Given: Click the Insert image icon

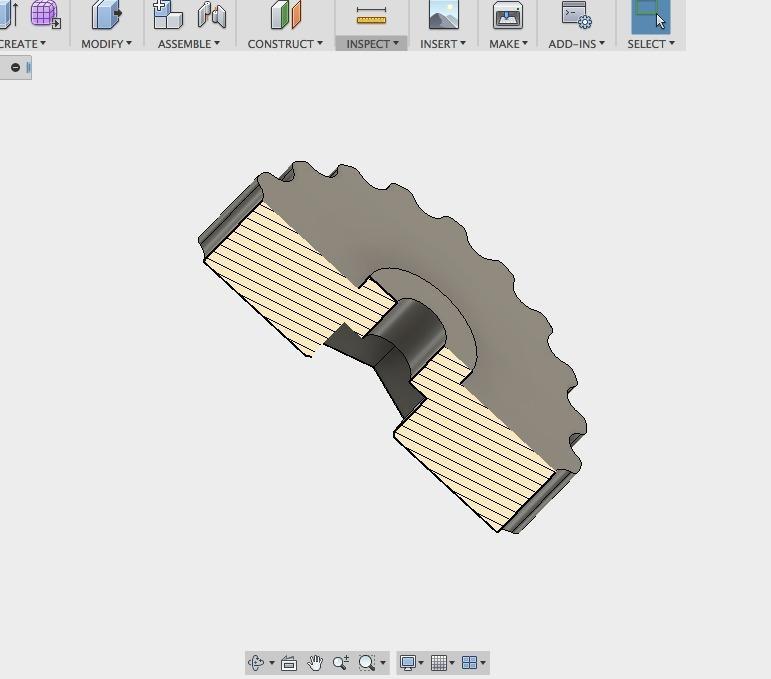Looking at the screenshot, I should pyautogui.click(x=444, y=14).
